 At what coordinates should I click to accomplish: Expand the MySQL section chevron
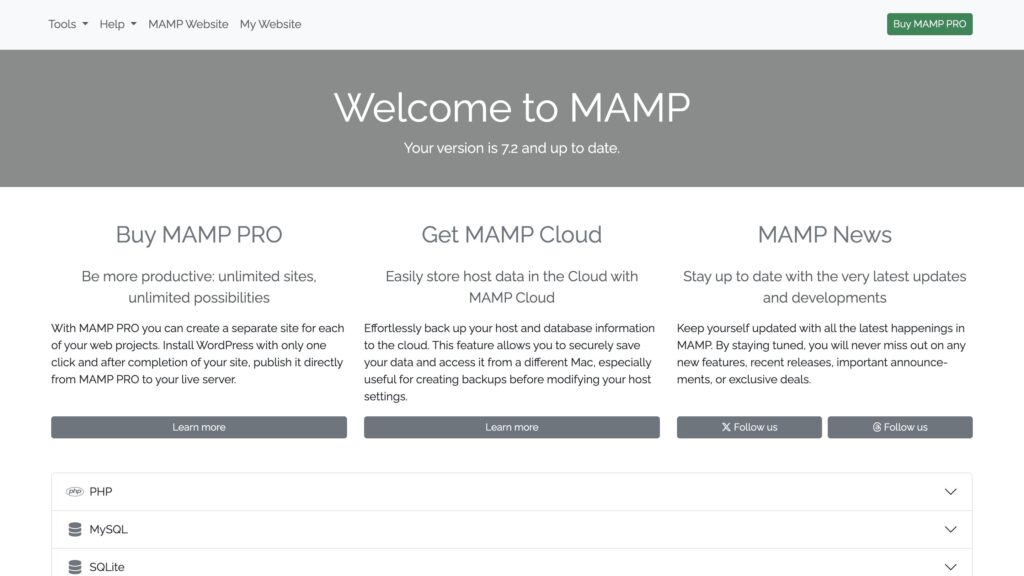click(x=950, y=530)
